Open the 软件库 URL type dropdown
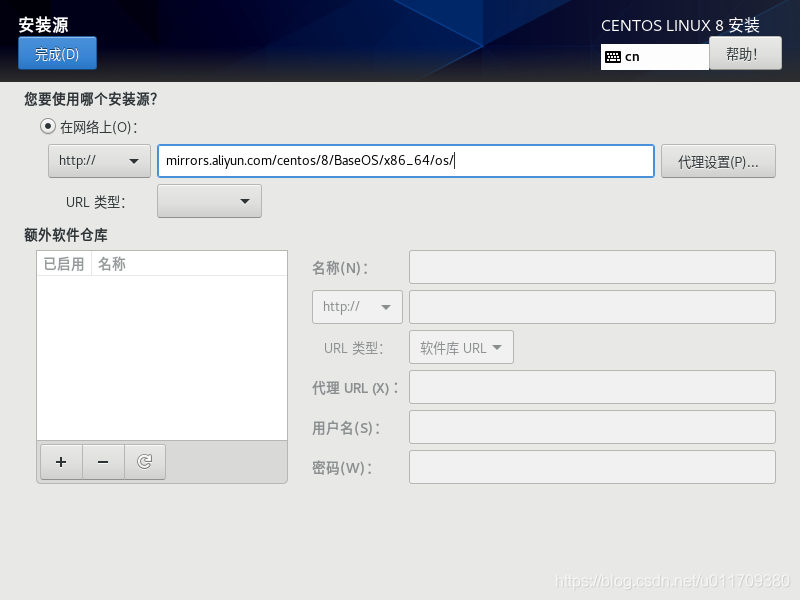The image size is (800, 600). (x=461, y=348)
